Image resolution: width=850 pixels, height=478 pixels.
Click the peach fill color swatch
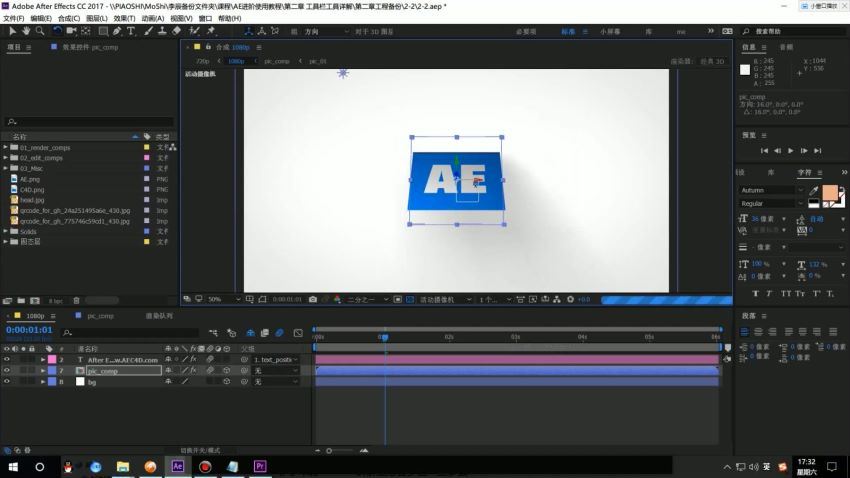tap(829, 192)
